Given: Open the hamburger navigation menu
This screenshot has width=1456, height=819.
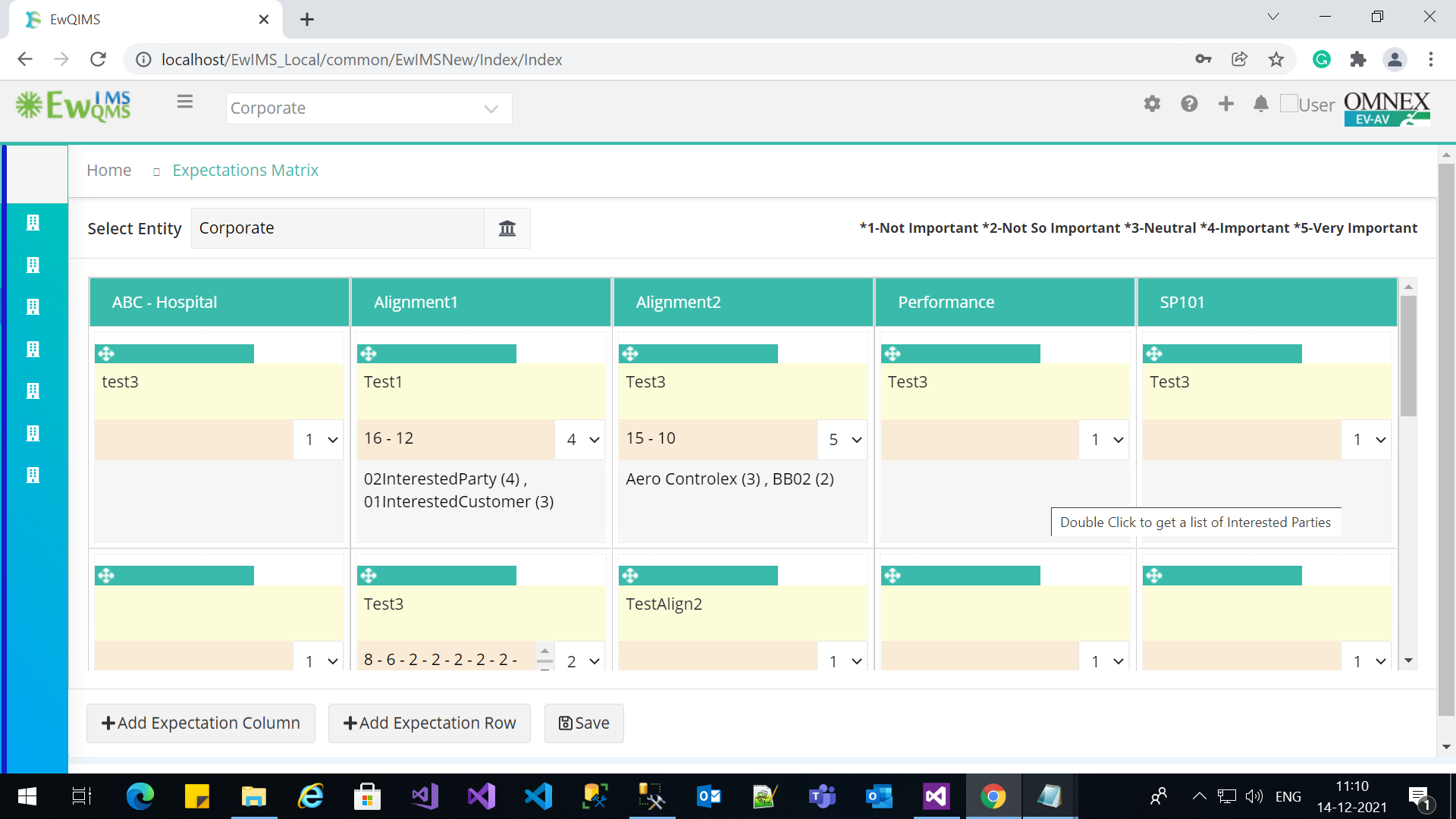Looking at the screenshot, I should point(184,102).
